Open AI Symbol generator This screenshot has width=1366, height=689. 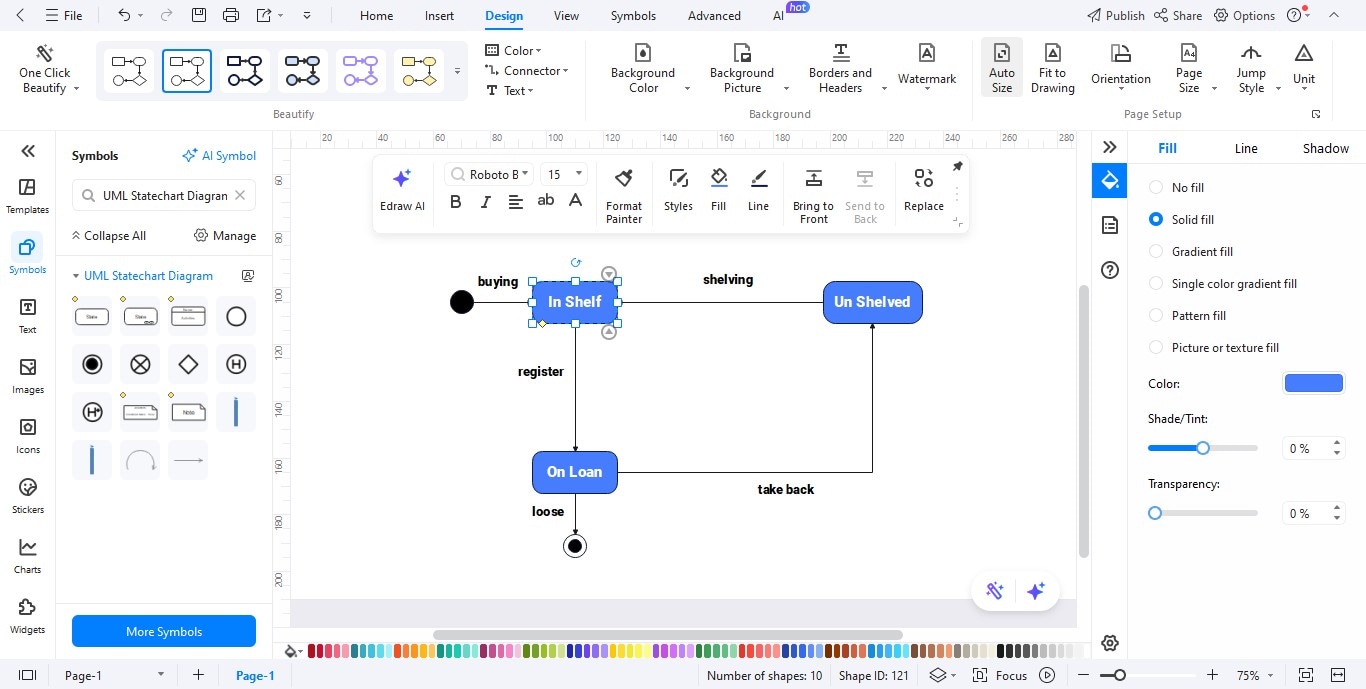click(x=219, y=156)
